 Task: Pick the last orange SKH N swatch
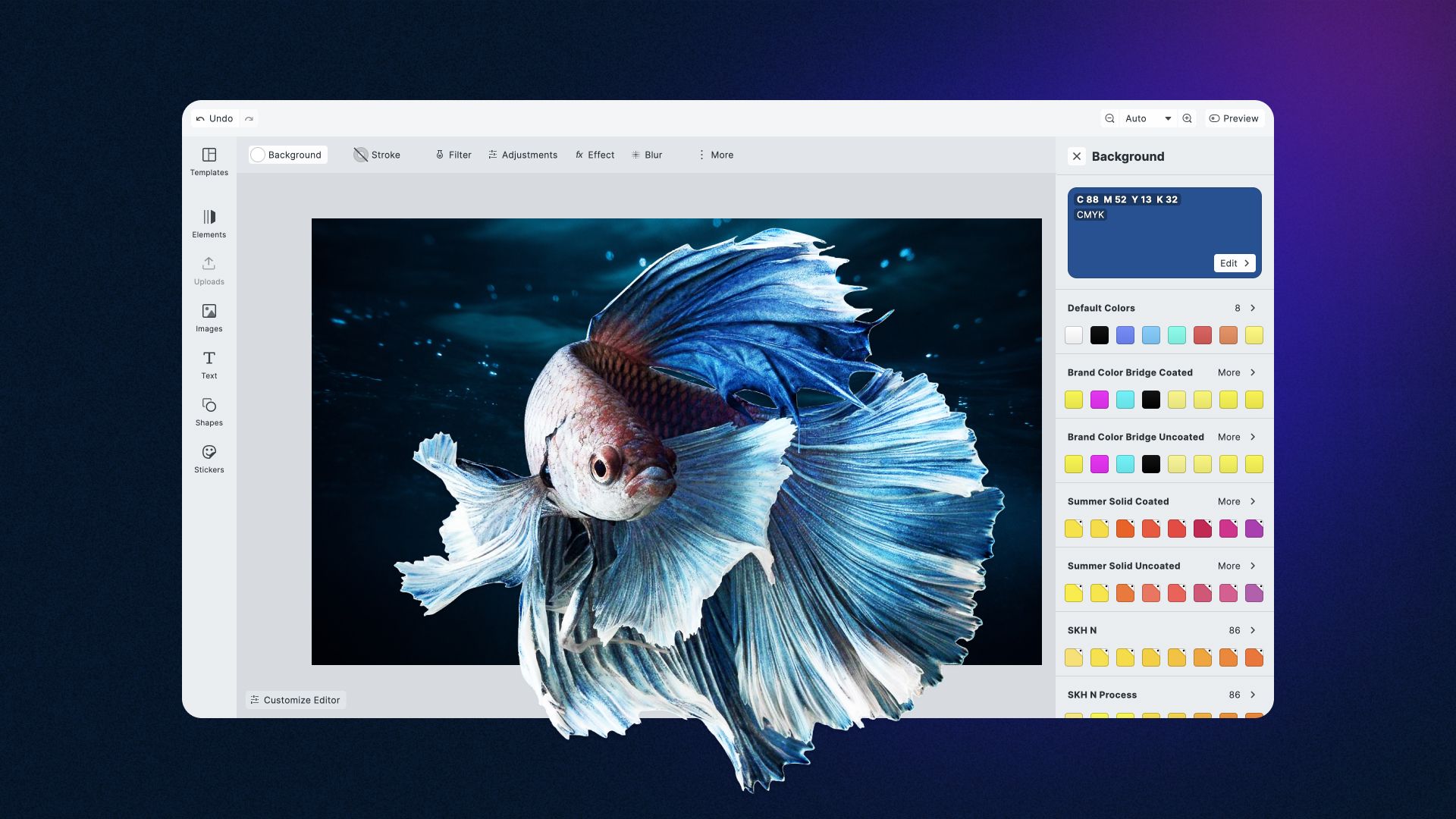coord(1254,657)
